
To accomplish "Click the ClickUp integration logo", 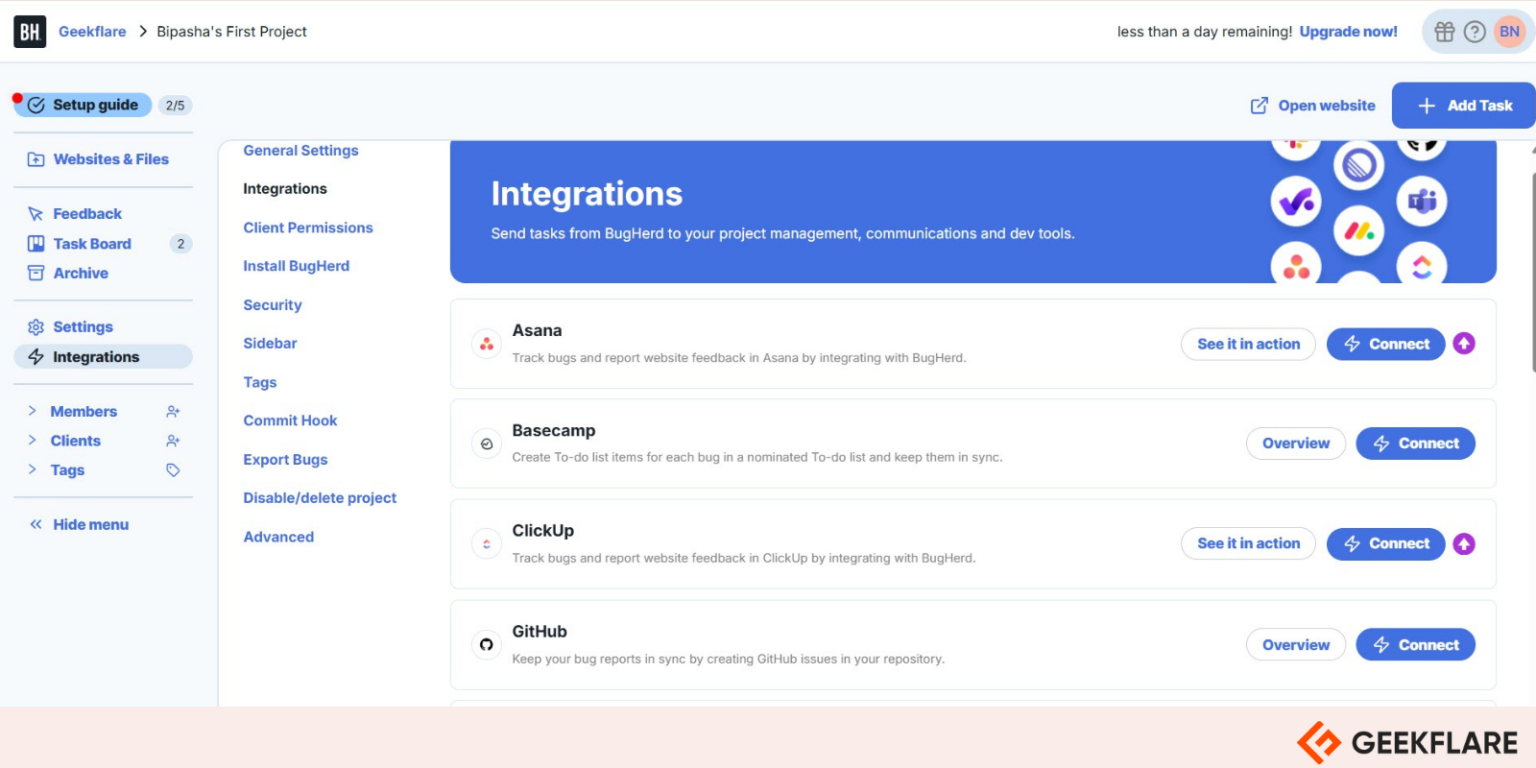I will (486, 543).
